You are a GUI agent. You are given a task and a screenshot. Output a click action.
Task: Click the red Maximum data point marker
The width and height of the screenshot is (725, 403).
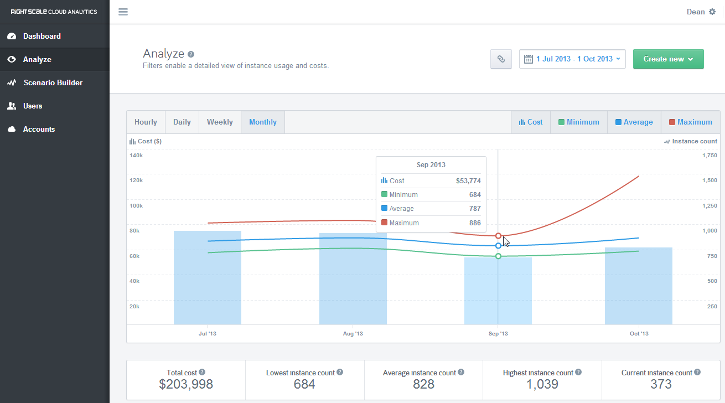(498, 236)
